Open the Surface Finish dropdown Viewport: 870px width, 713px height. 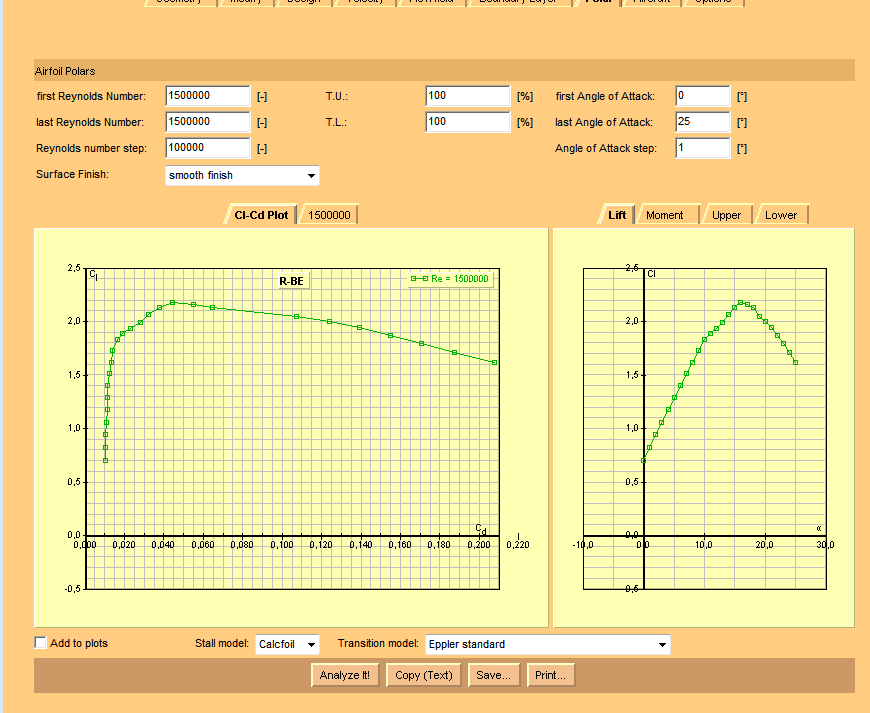point(242,176)
